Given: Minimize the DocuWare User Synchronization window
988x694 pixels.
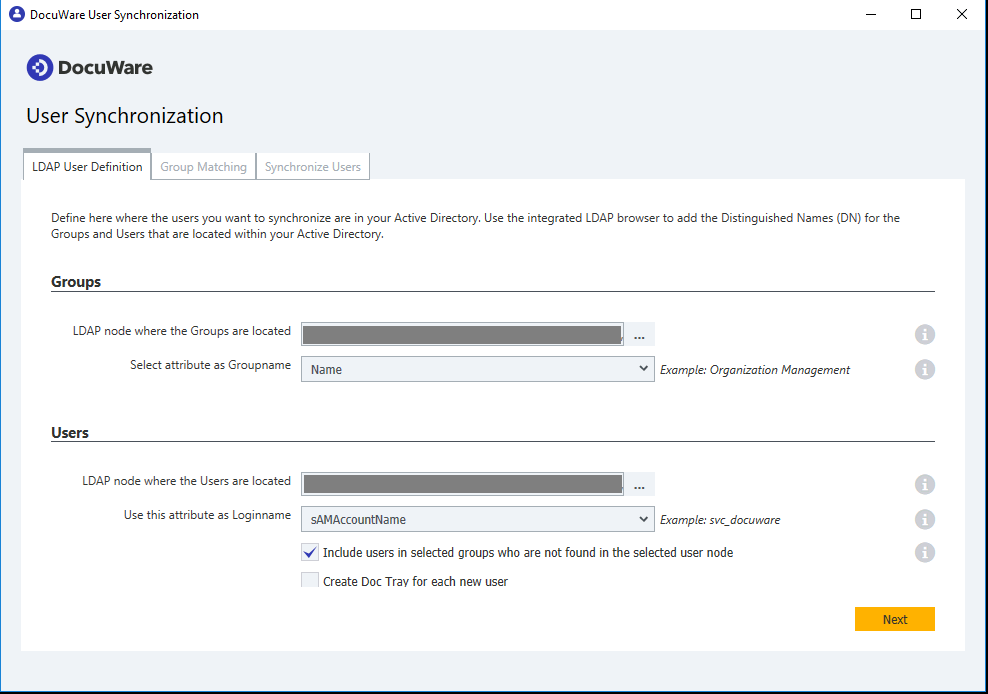Looking at the screenshot, I should (x=869, y=14).
